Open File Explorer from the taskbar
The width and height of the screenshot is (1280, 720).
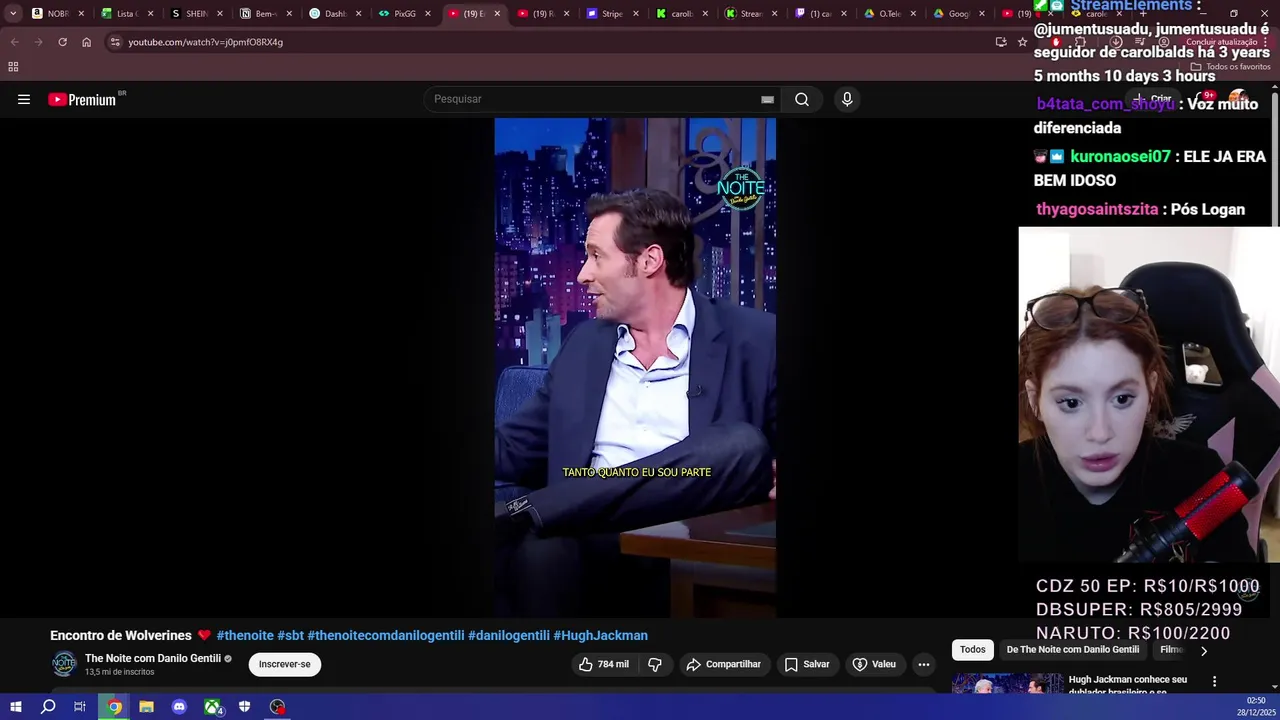click(146, 707)
